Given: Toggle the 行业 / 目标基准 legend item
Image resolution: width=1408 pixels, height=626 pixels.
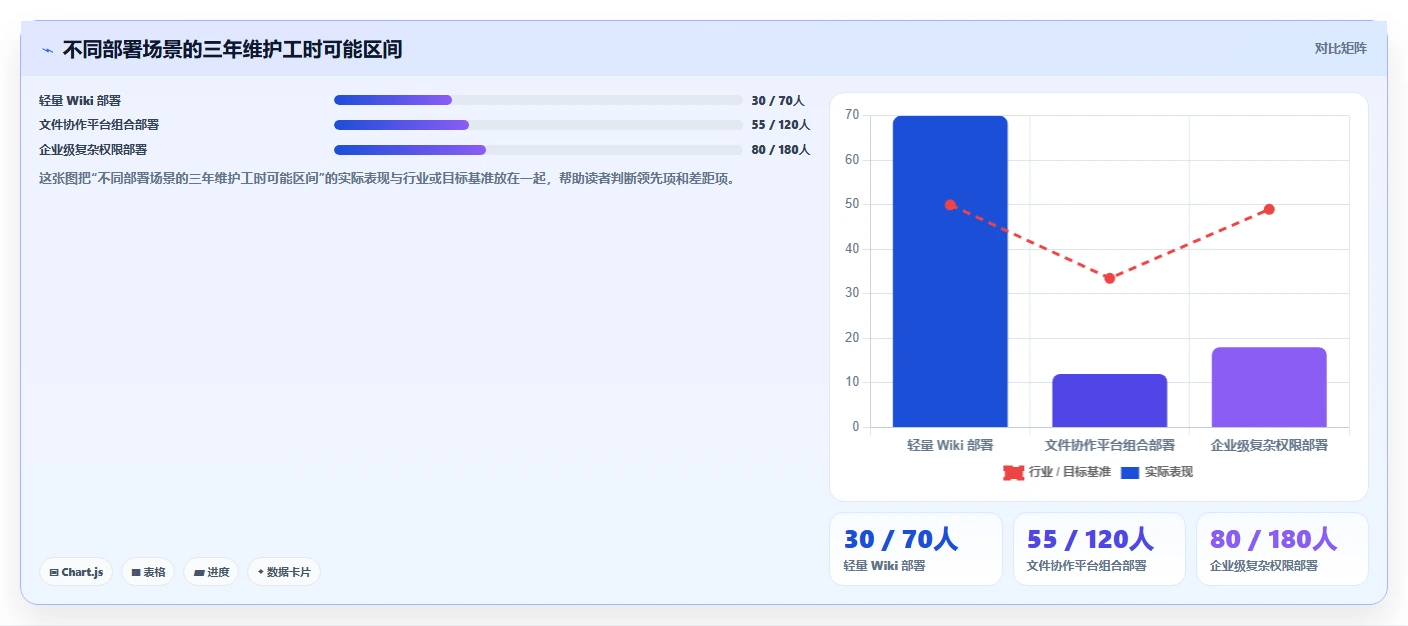Looking at the screenshot, I should pyautogui.click(x=1057, y=472).
